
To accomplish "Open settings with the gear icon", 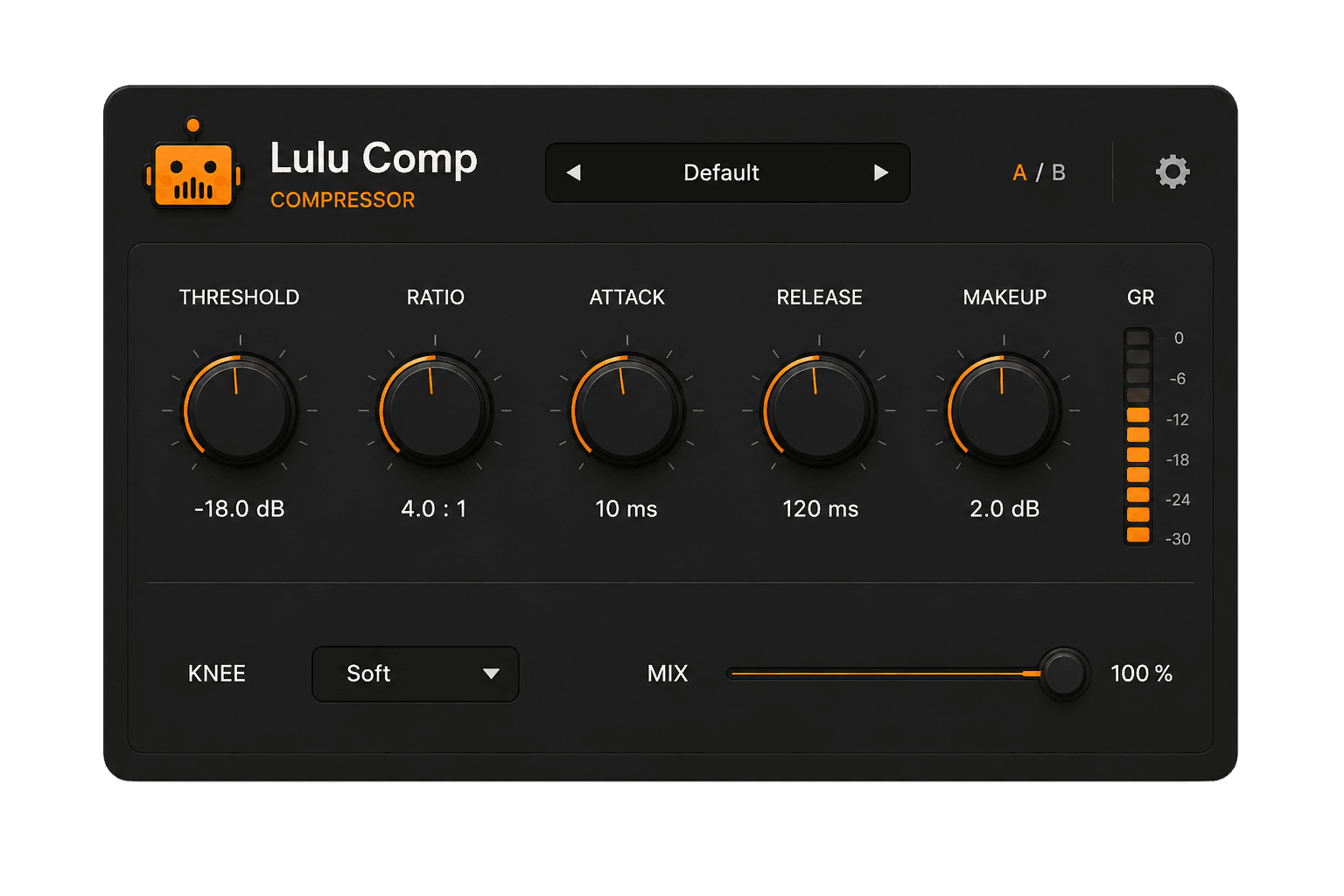I will [1172, 171].
